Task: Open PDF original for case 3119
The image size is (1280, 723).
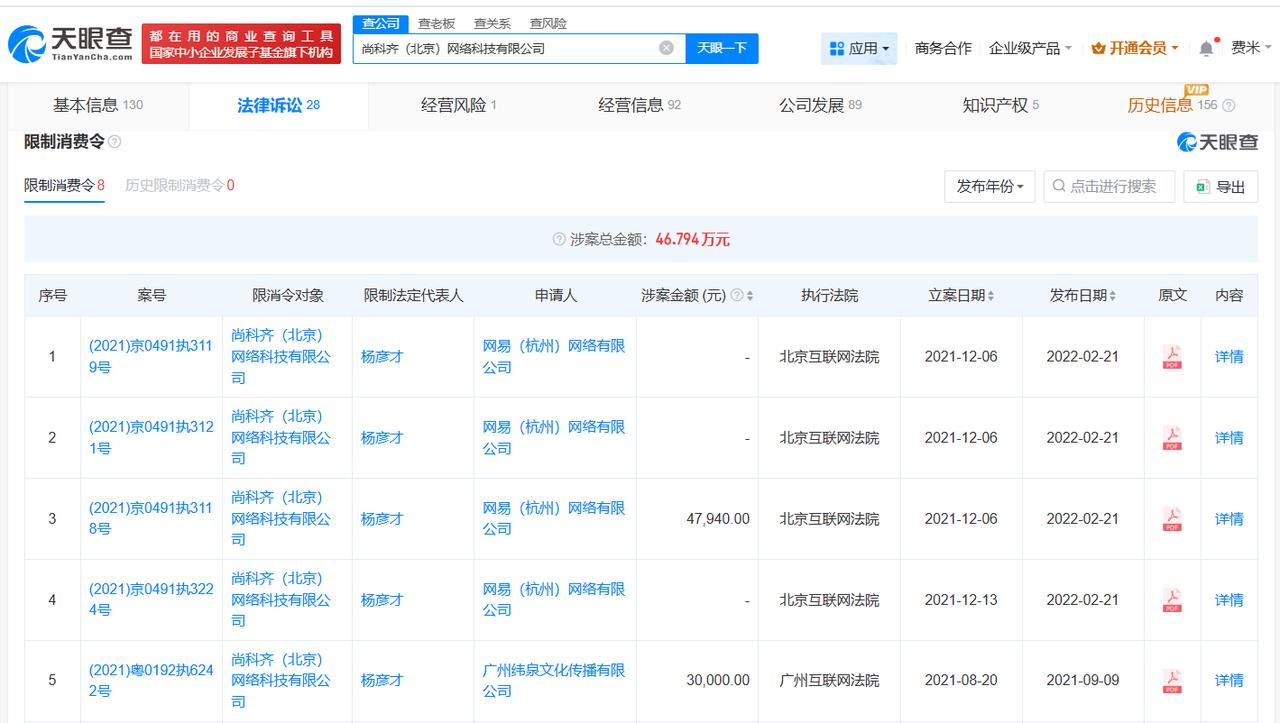Action: [1172, 357]
